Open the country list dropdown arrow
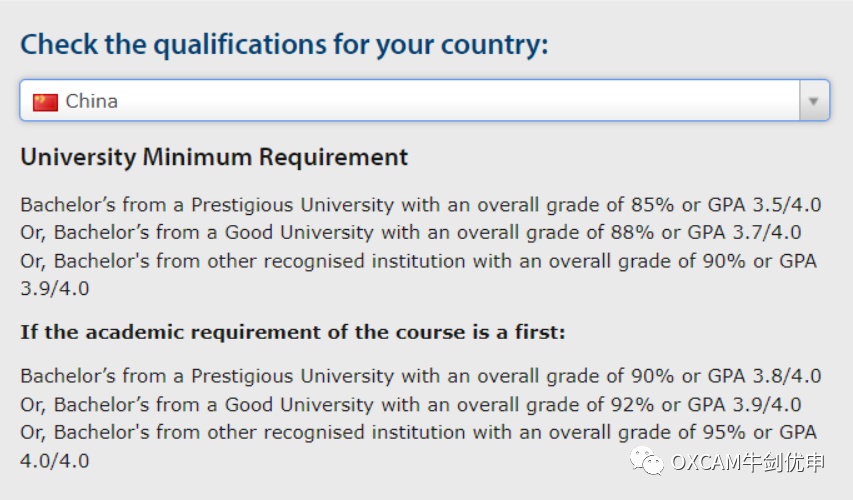The image size is (853, 500). (x=814, y=101)
